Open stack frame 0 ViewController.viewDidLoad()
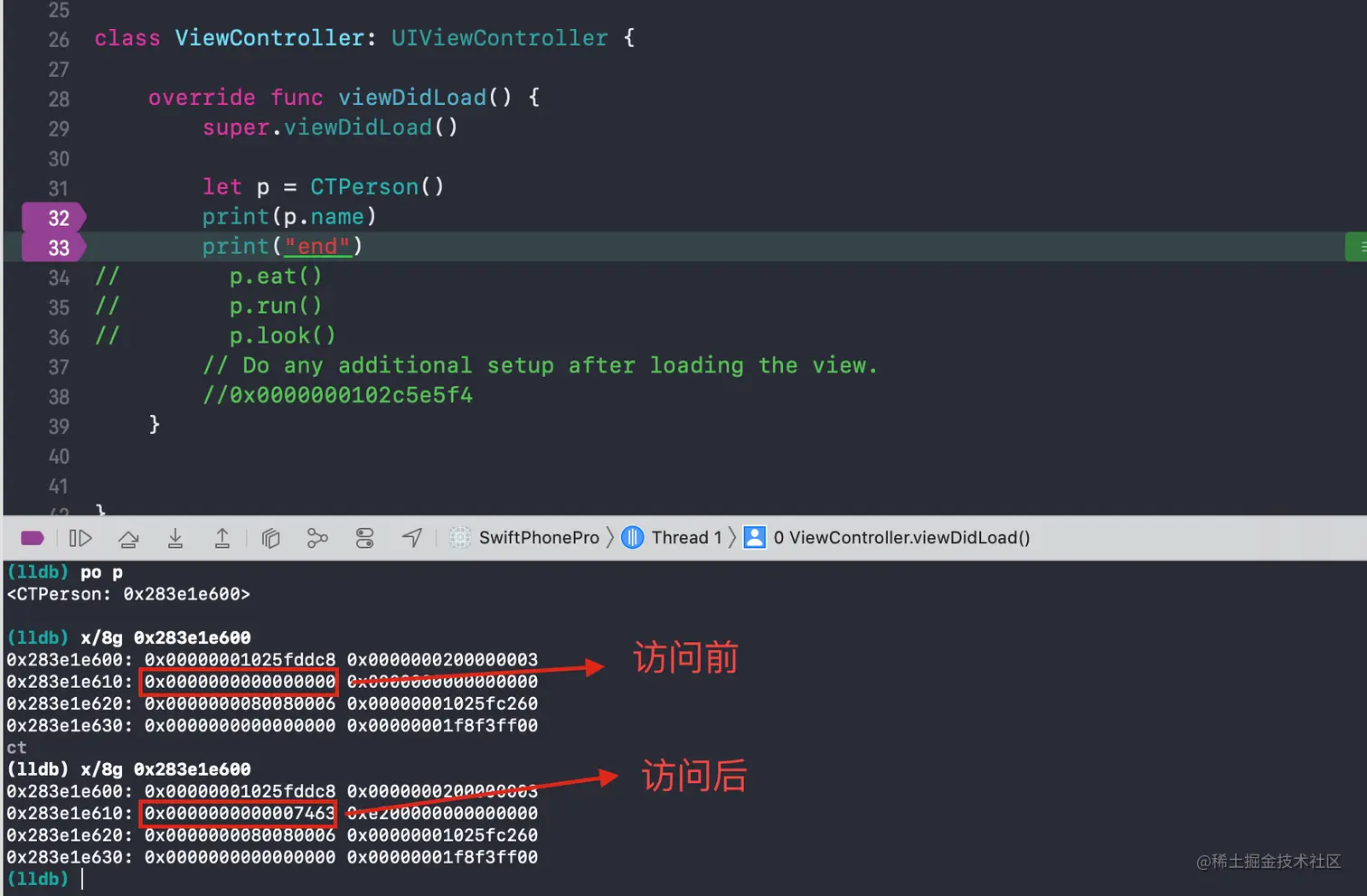The width and height of the screenshot is (1367, 896). coord(887,538)
